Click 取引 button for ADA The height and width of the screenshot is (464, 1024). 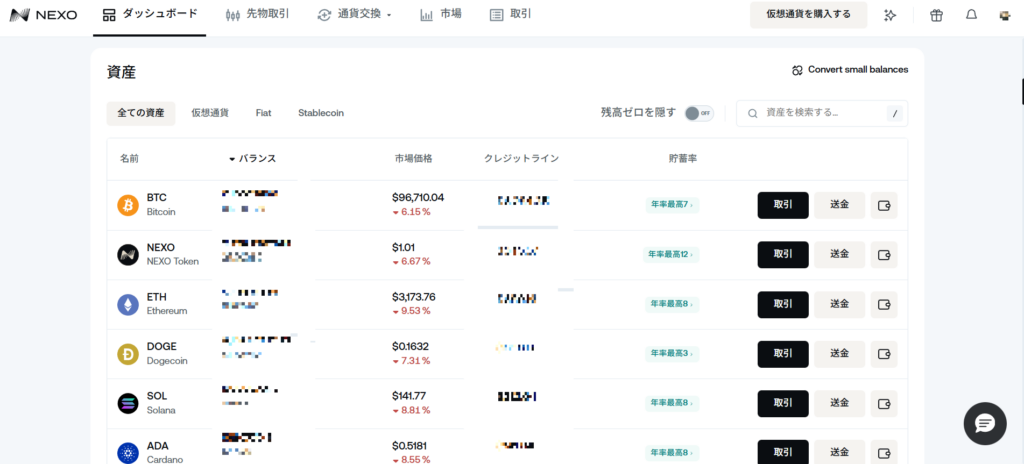click(783, 452)
